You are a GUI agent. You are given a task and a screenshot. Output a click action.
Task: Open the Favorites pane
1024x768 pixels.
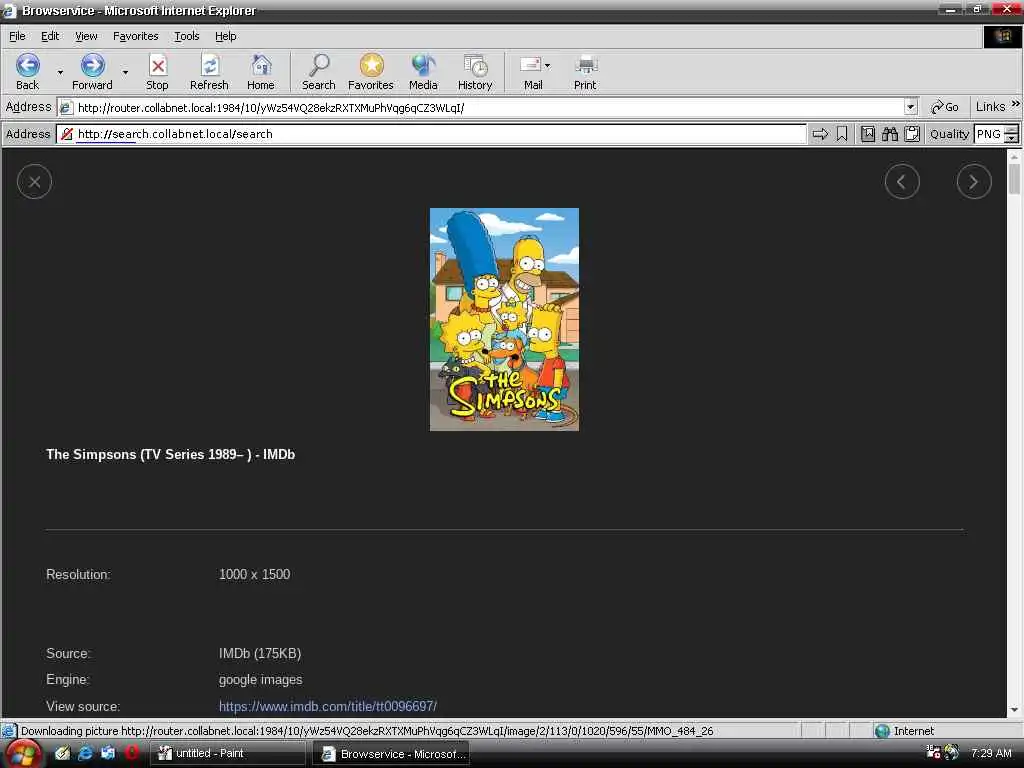coord(371,72)
